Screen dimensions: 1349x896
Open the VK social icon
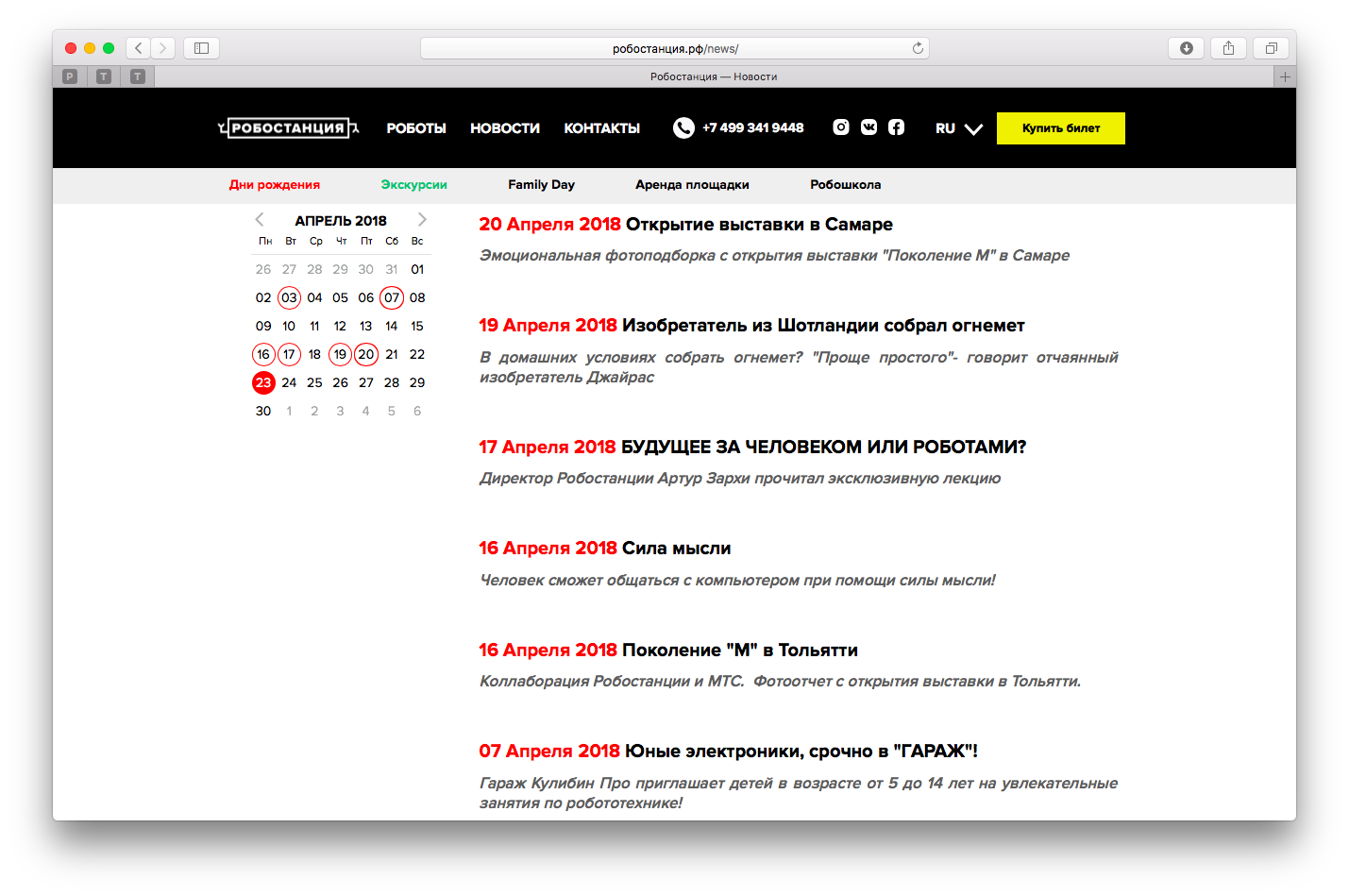click(x=868, y=127)
